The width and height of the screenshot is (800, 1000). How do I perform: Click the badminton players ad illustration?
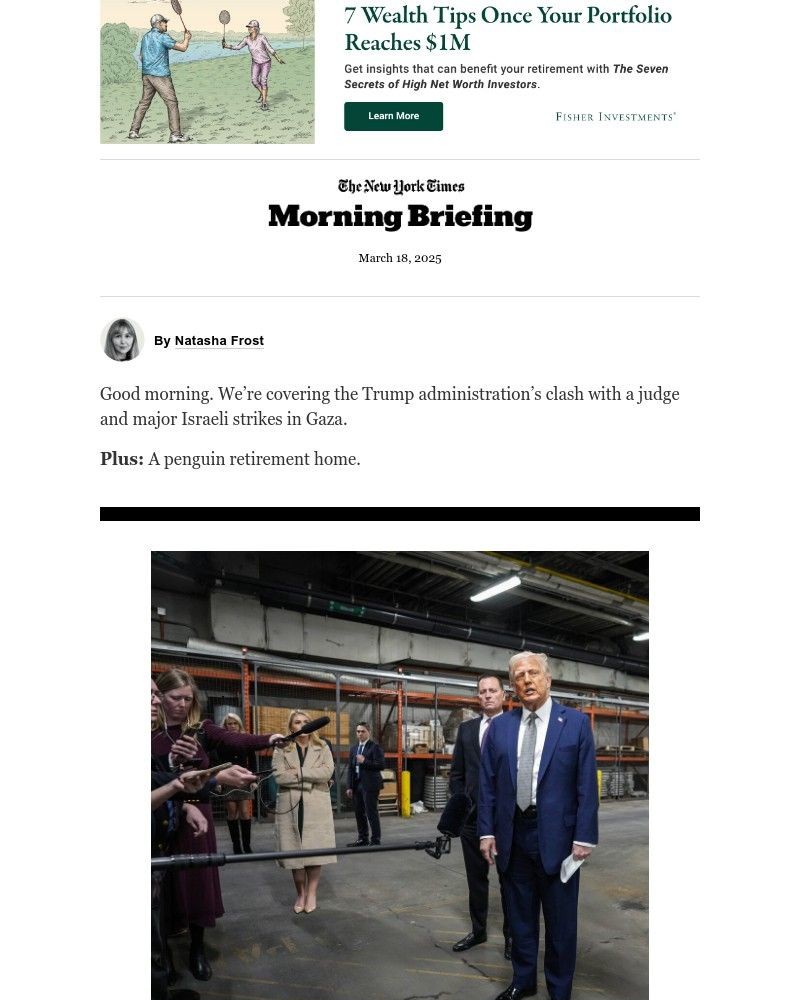[207, 71]
